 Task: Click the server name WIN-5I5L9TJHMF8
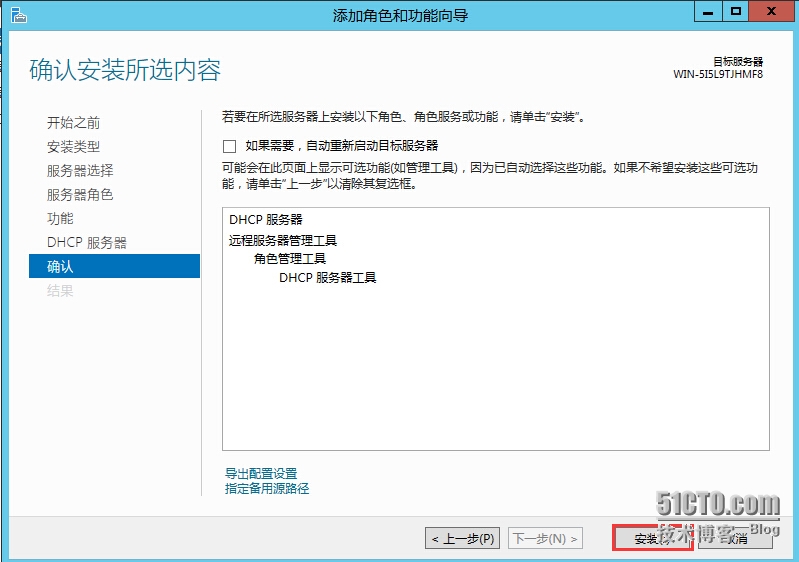click(718, 74)
